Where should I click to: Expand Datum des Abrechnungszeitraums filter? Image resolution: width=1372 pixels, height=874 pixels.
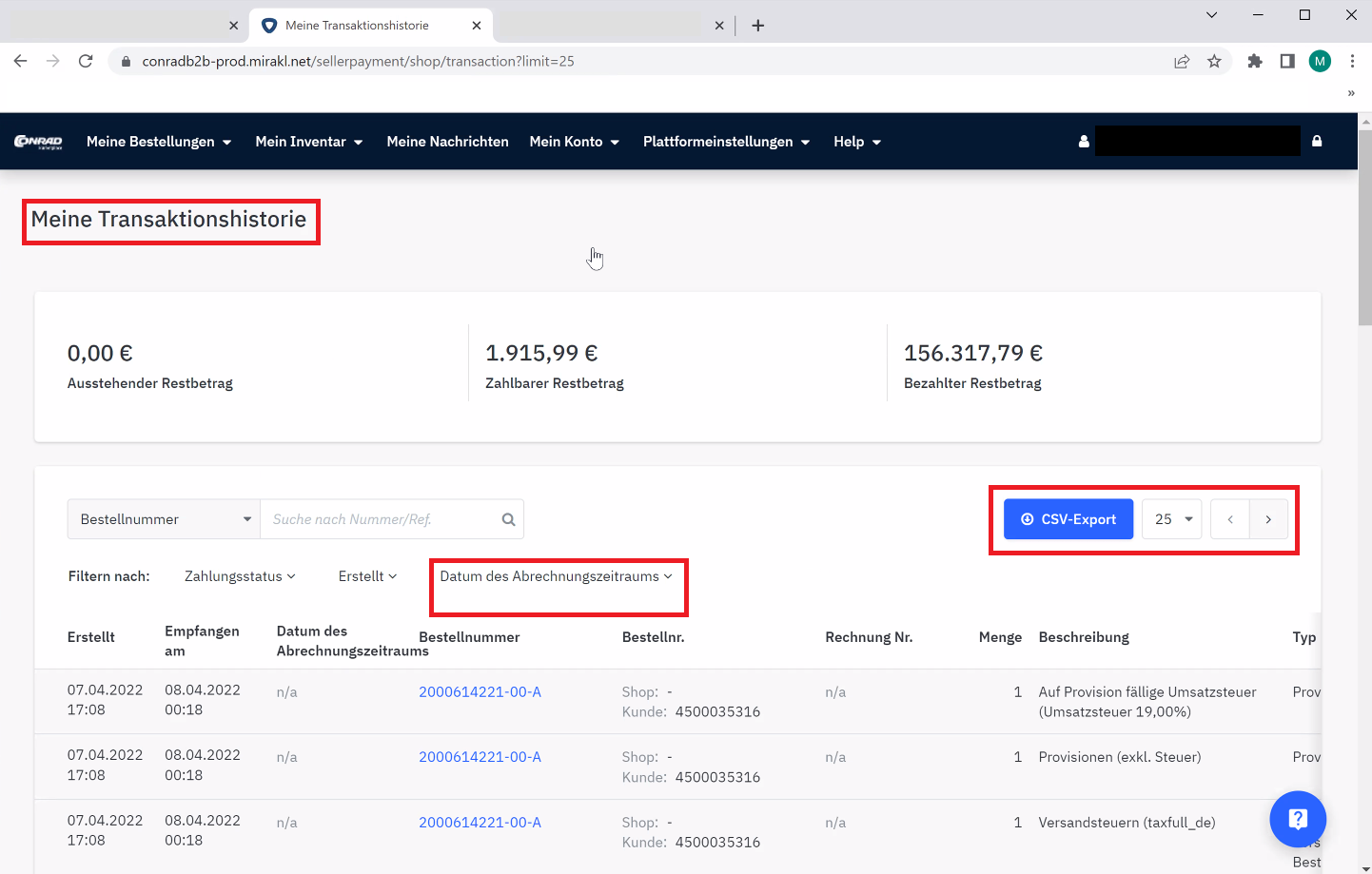click(x=556, y=576)
